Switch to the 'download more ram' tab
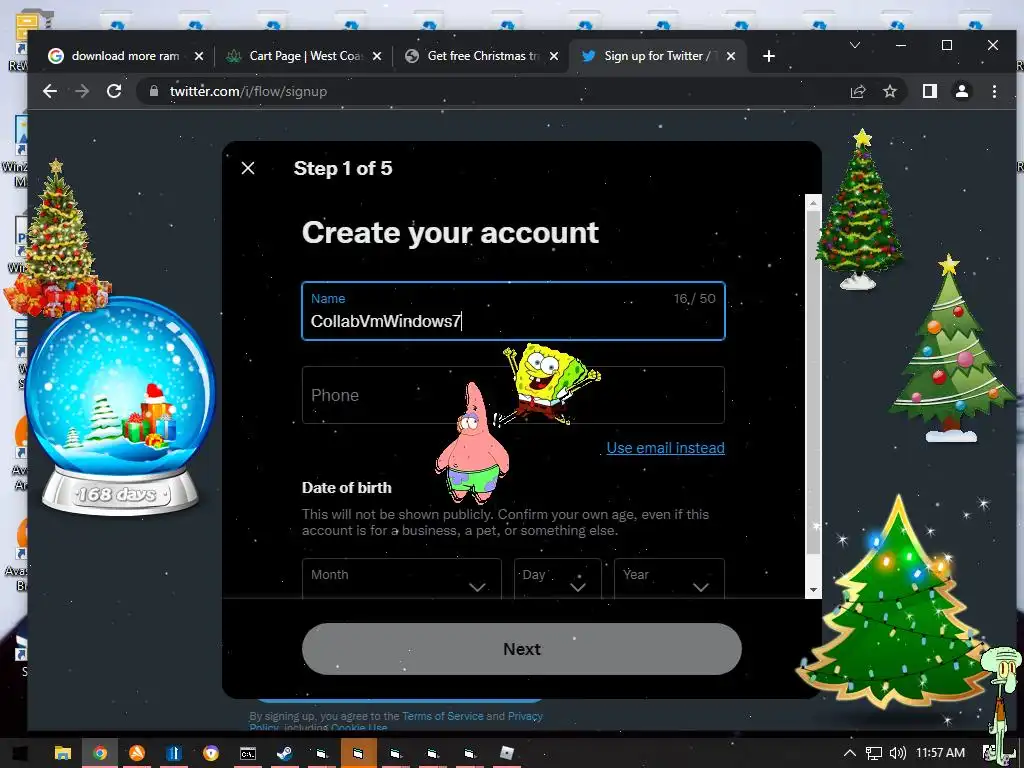This screenshot has height=768, width=1024. pos(125,56)
